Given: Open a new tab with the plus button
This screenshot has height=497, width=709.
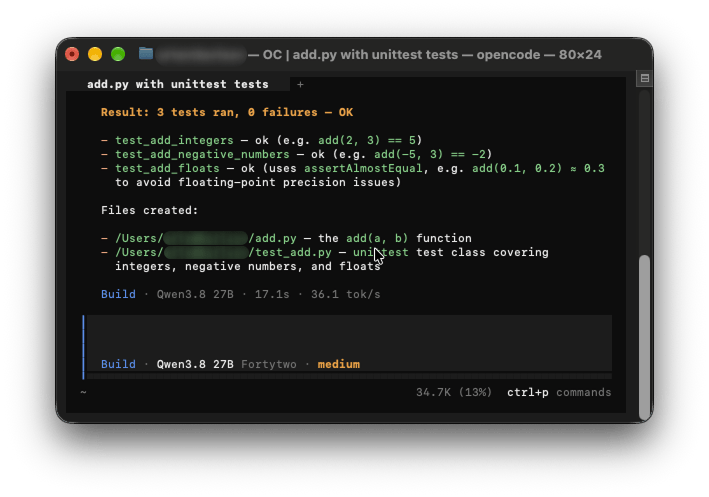Looking at the screenshot, I should (300, 85).
